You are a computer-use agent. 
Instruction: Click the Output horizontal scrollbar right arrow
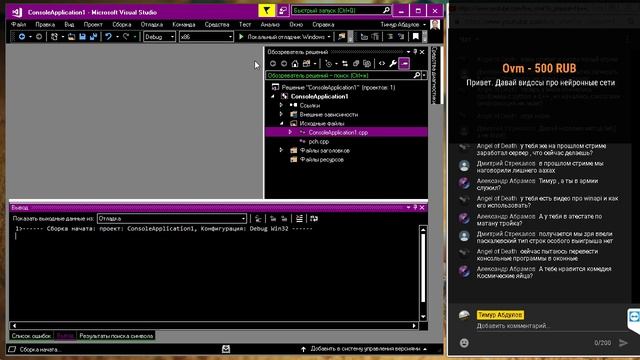point(414,326)
